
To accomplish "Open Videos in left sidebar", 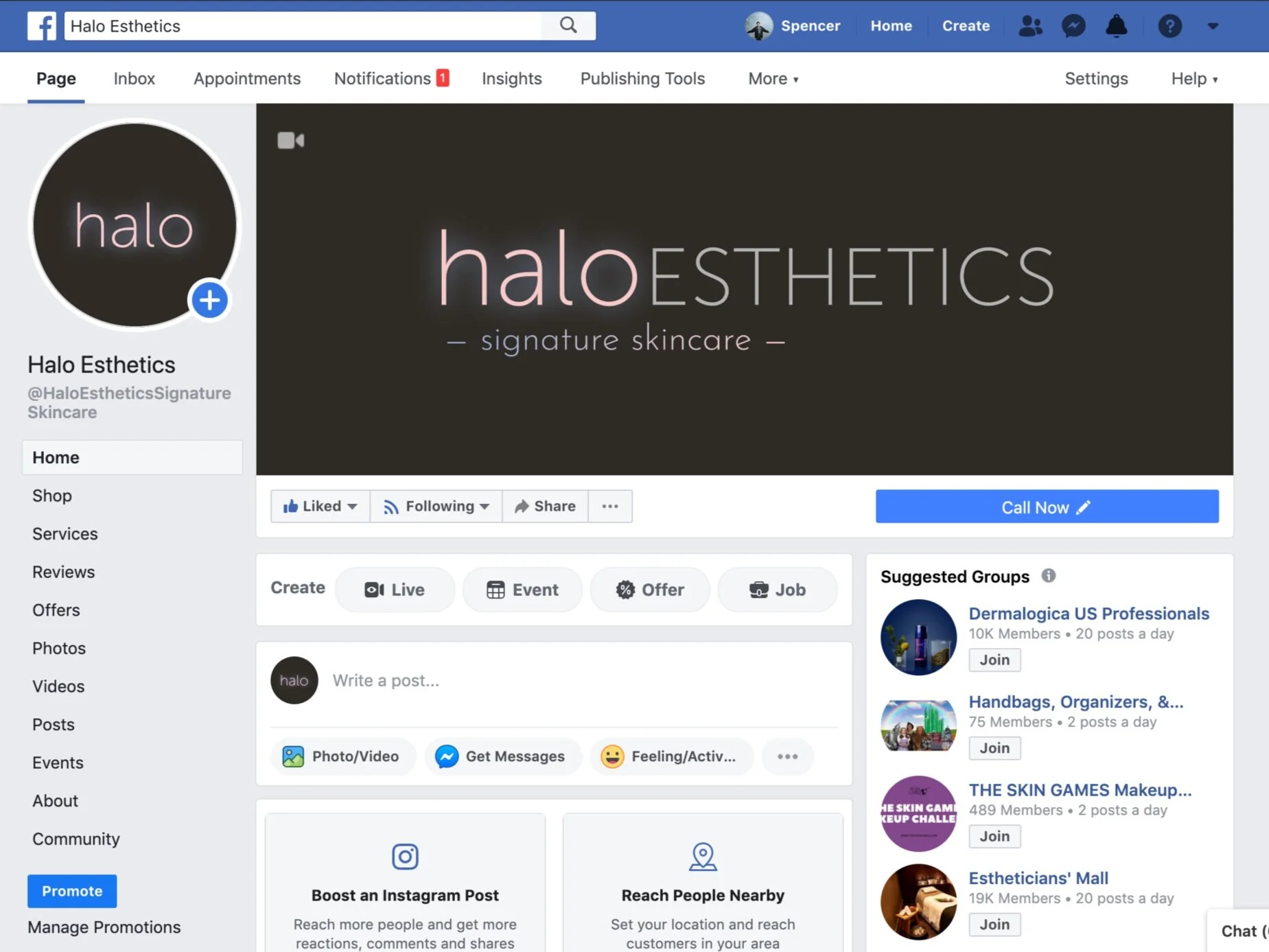I will click(x=58, y=686).
